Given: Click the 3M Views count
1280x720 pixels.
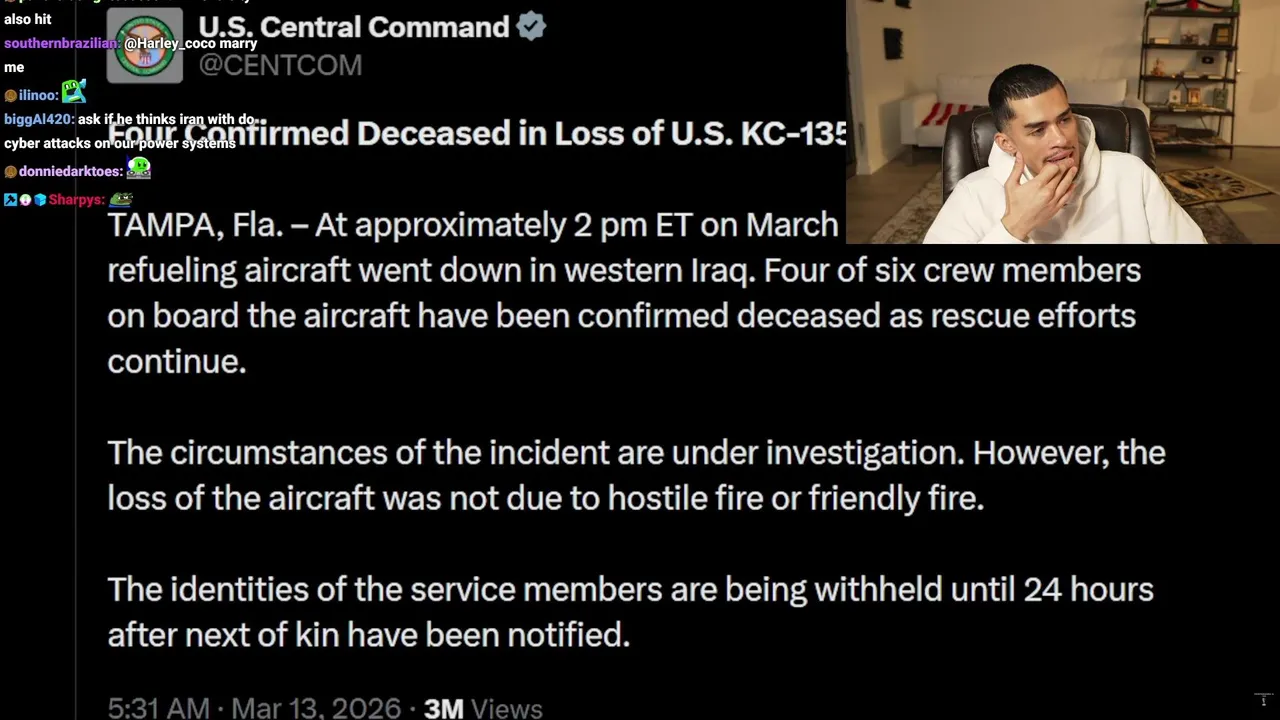Looking at the screenshot, I should coord(483,709).
